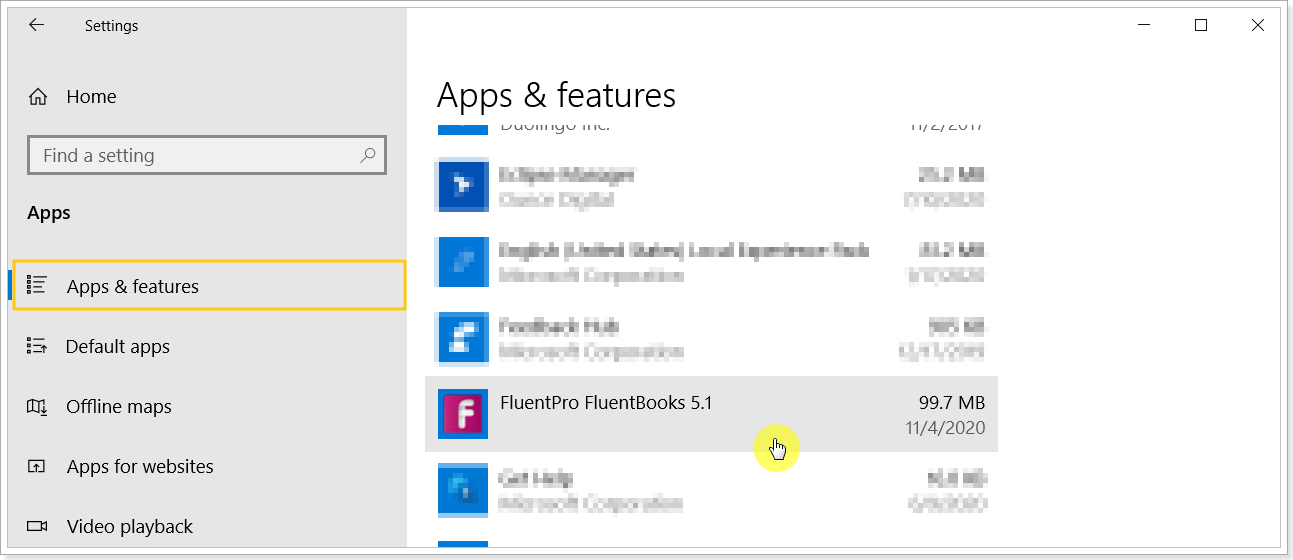Minimize the Settings window
Screen dimensions: 1293x560
click(x=1145, y=26)
